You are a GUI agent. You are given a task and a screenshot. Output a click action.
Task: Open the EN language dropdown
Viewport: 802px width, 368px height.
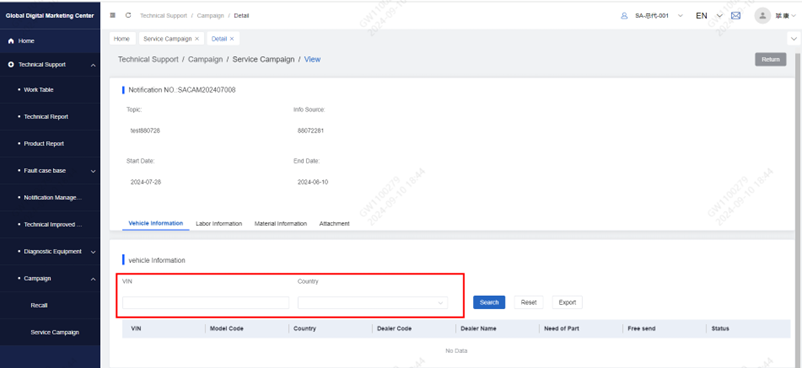[720, 16]
